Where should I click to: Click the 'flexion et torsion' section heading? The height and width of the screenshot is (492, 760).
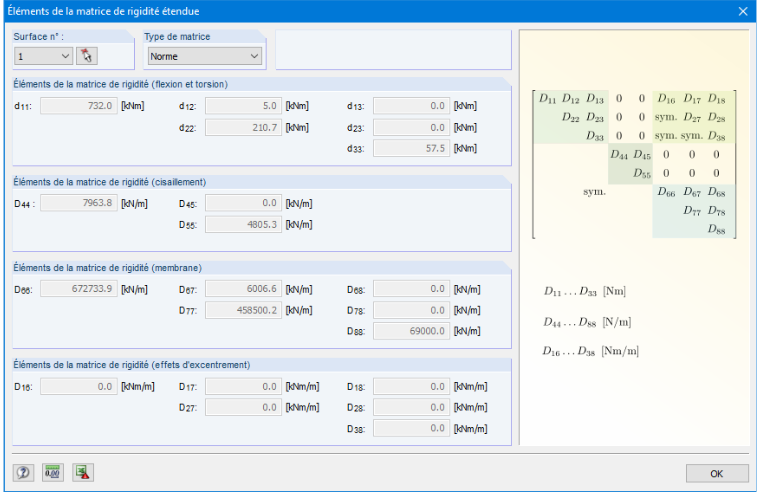[121, 84]
